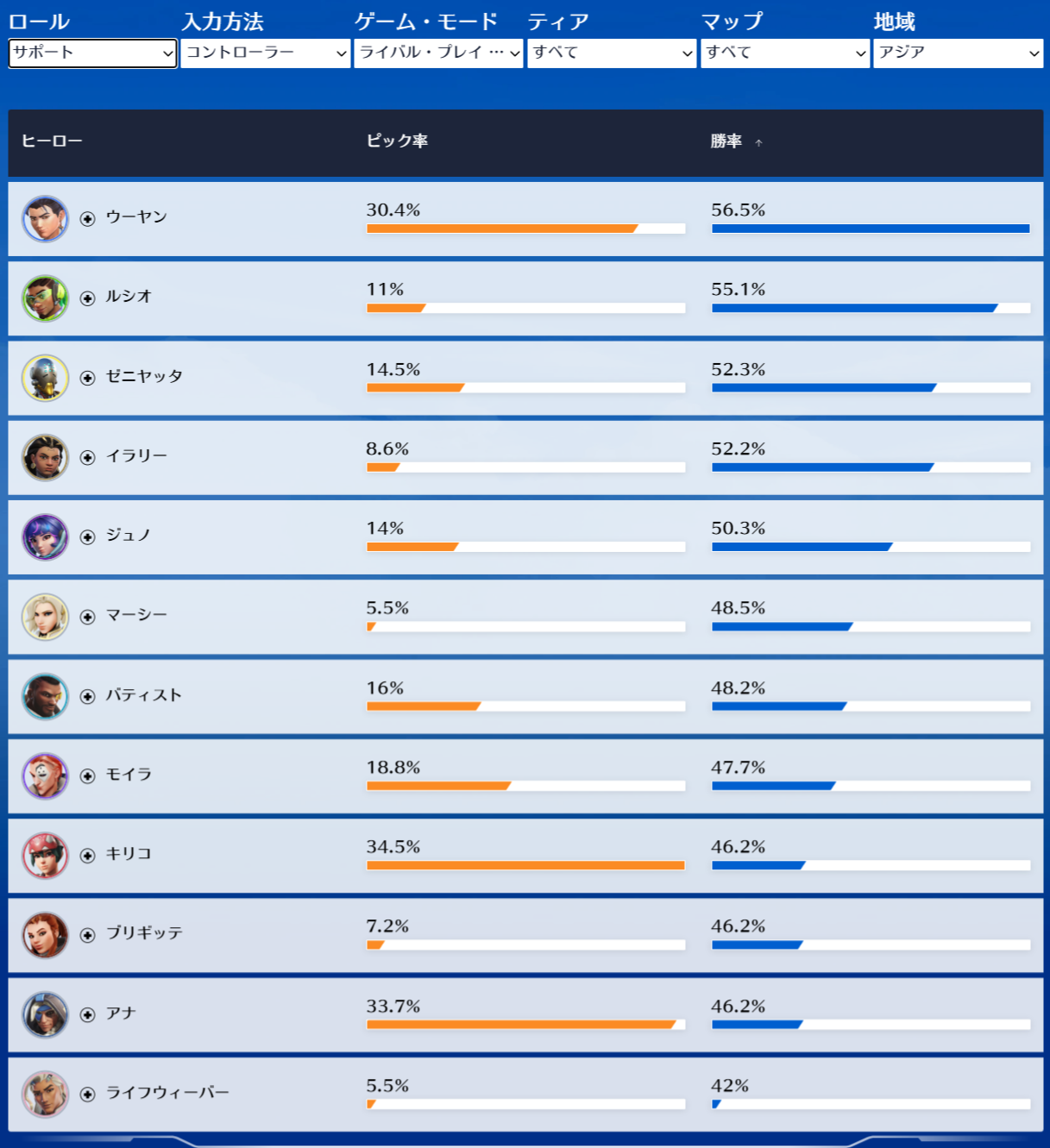Click ライフウィーバー hero name
This screenshot has height=1148, width=1050.
[167, 1093]
